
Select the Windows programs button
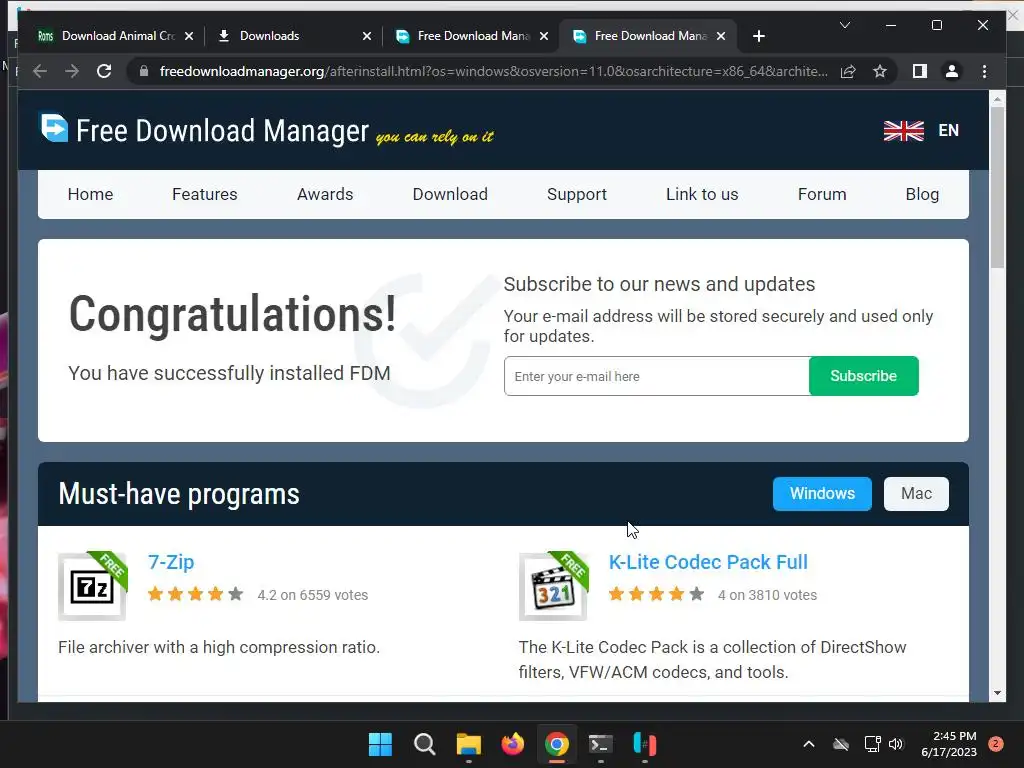(822, 494)
